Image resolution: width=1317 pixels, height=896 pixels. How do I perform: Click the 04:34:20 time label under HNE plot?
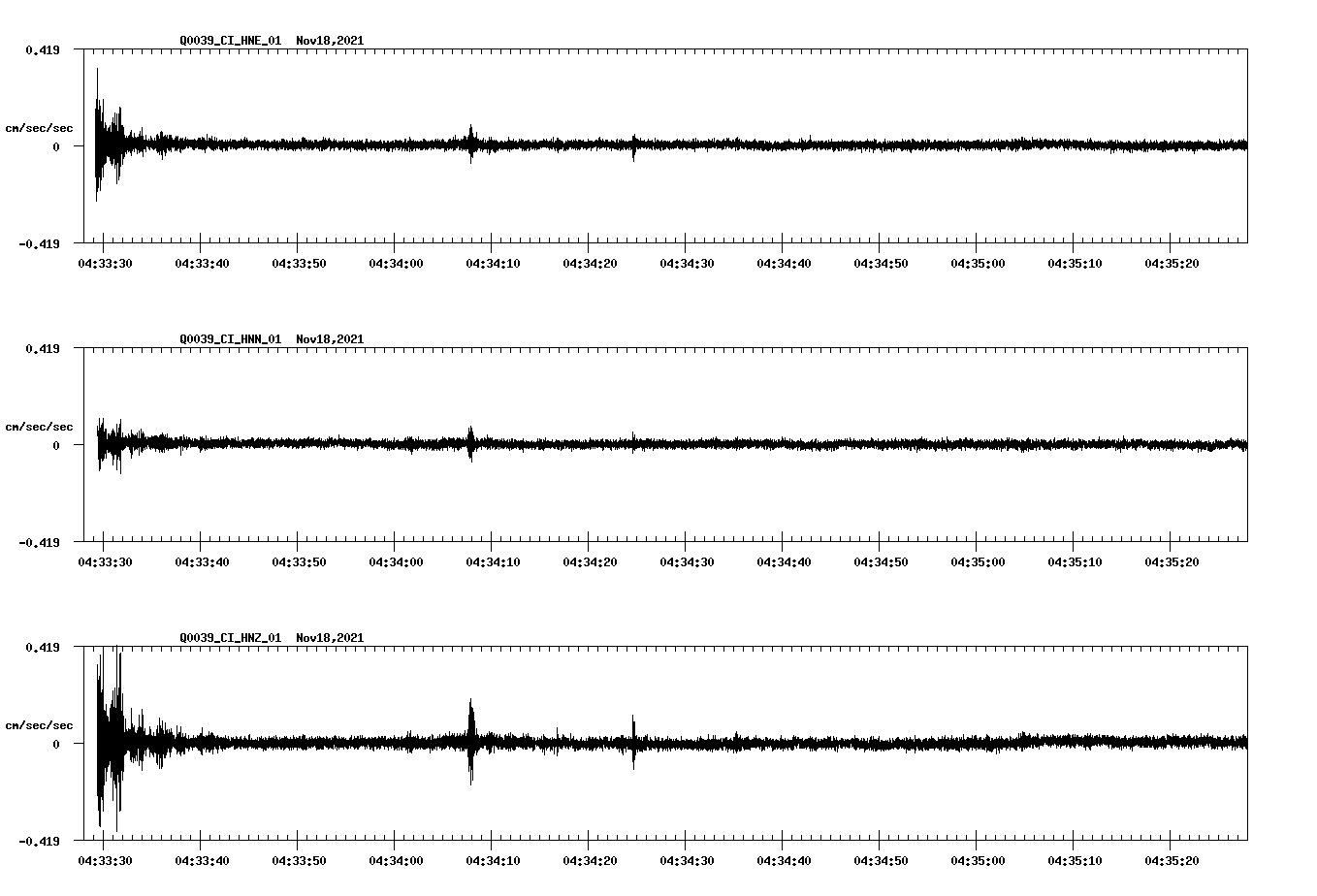click(x=590, y=264)
